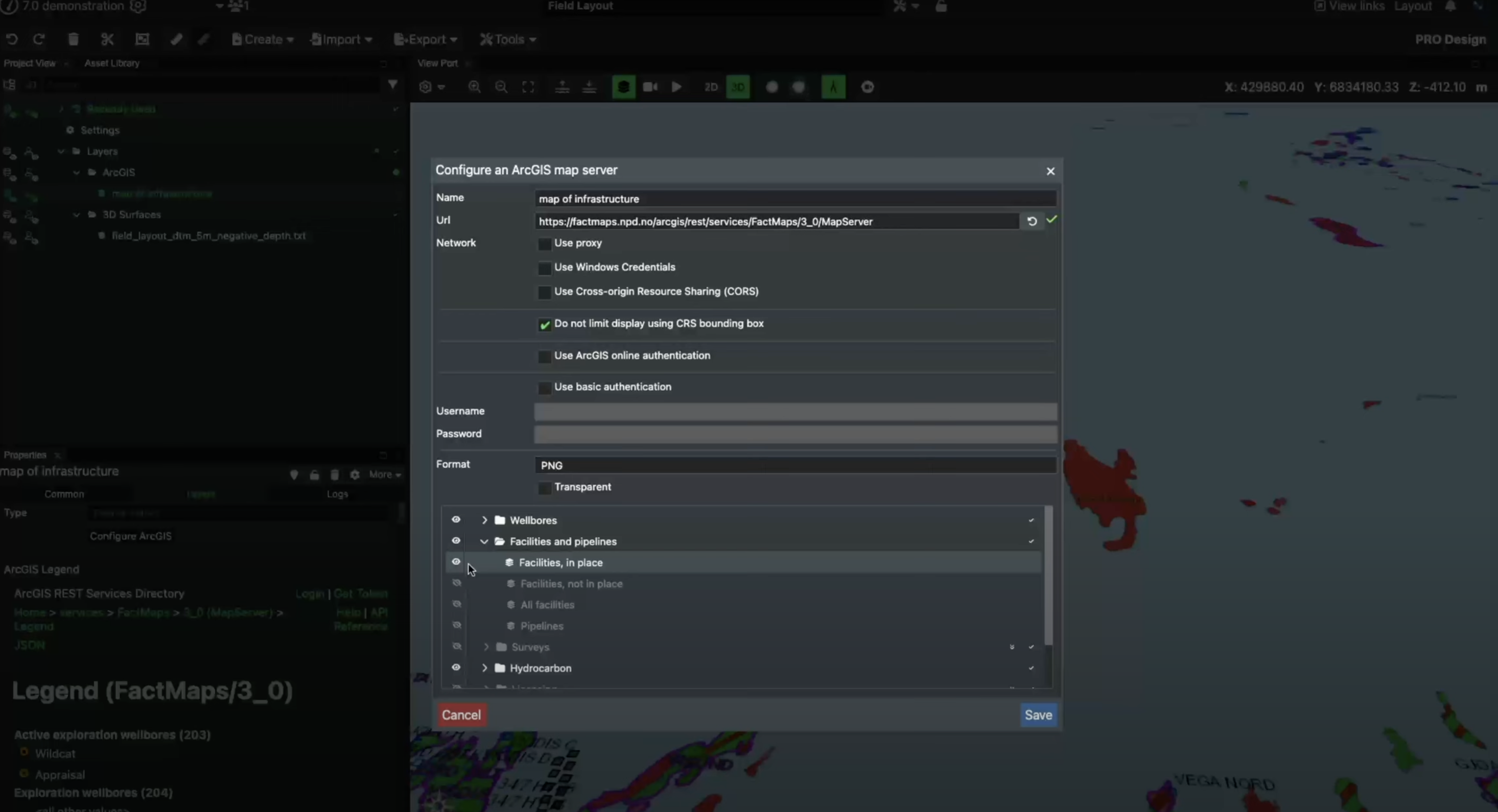
Task: Expand the Hydrocarbon folder
Action: 484,668
